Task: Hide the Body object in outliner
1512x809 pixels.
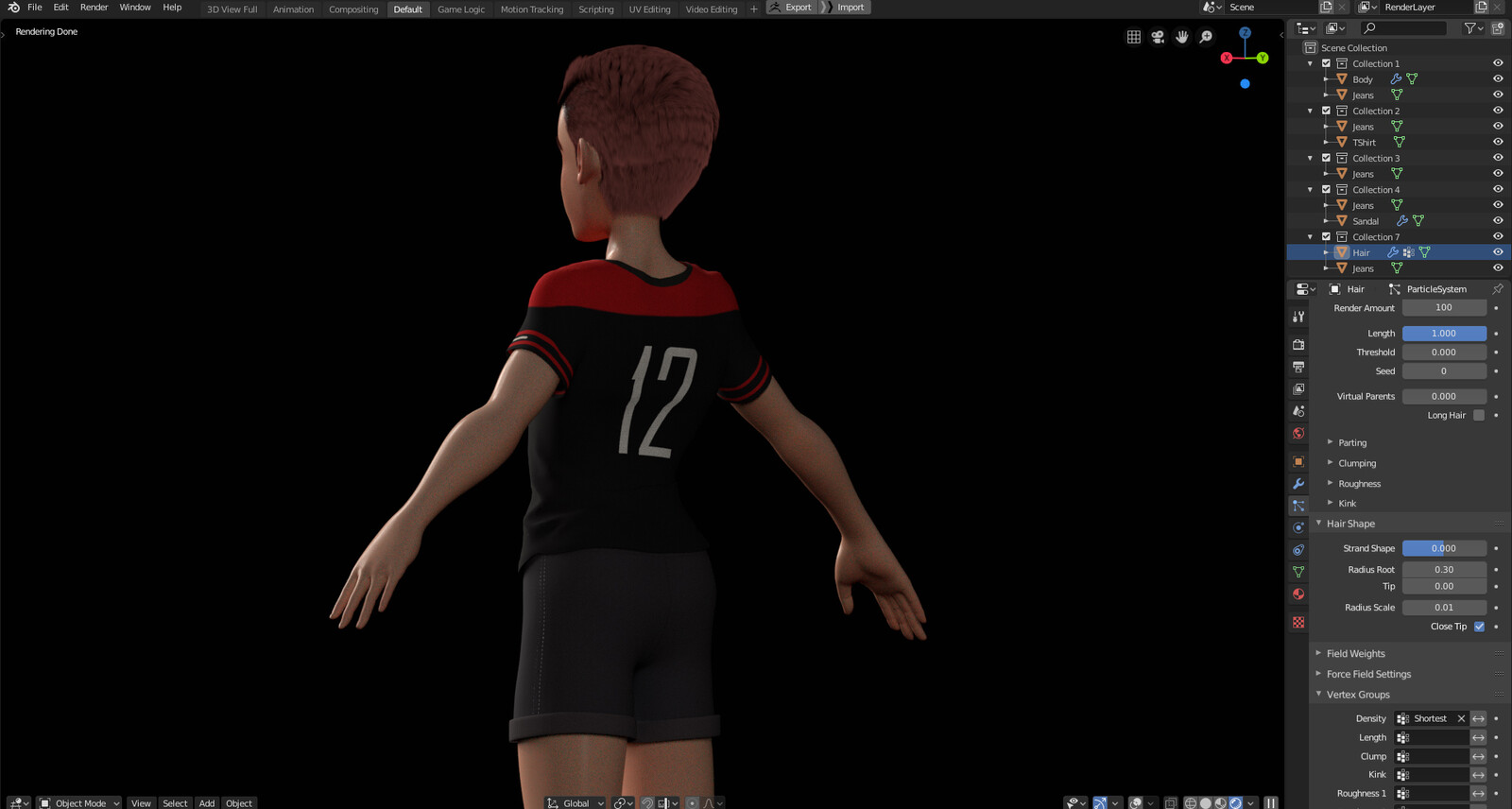Action: (x=1498, y=79)
